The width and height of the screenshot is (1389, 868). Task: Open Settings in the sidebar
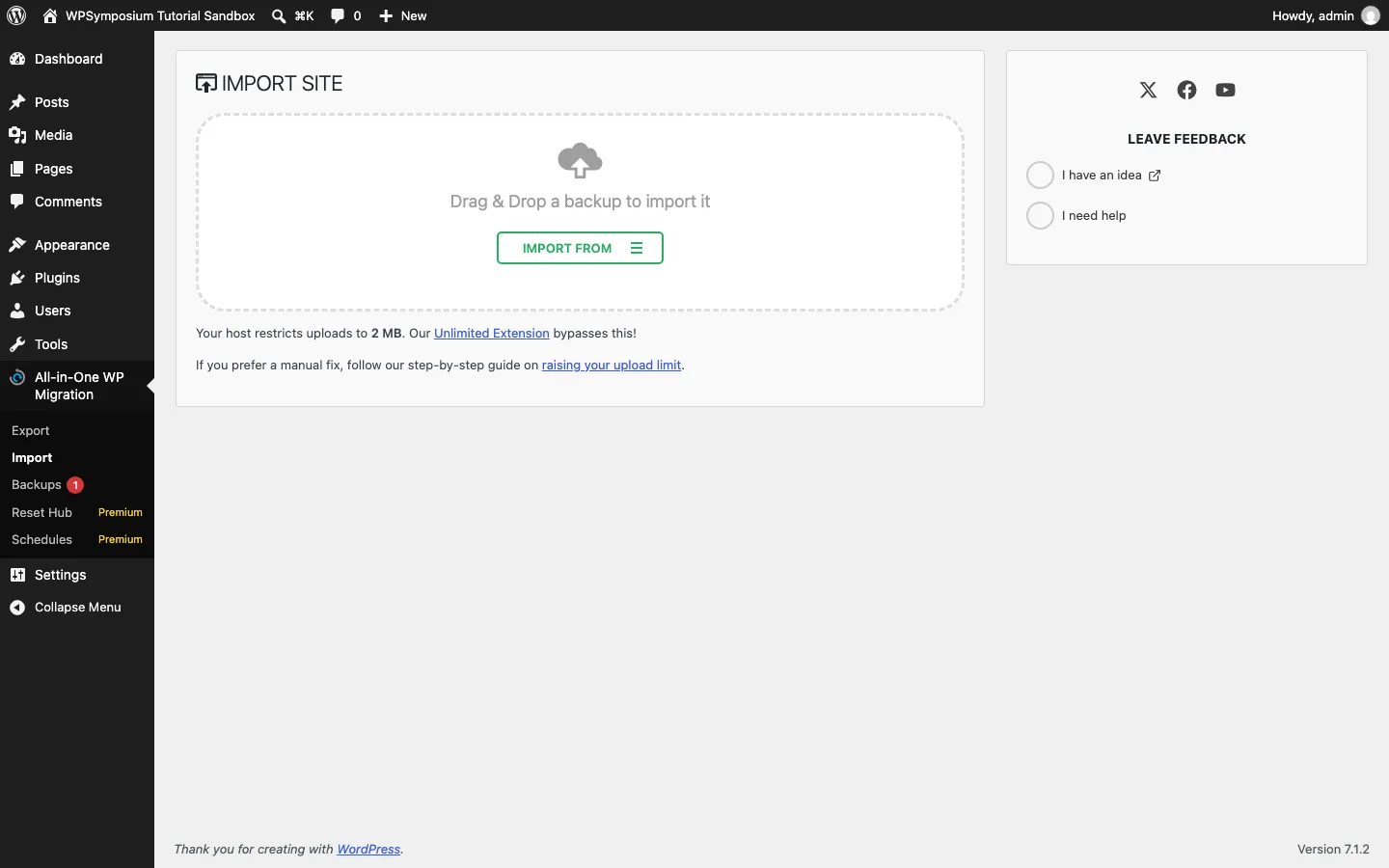(77, 576)
